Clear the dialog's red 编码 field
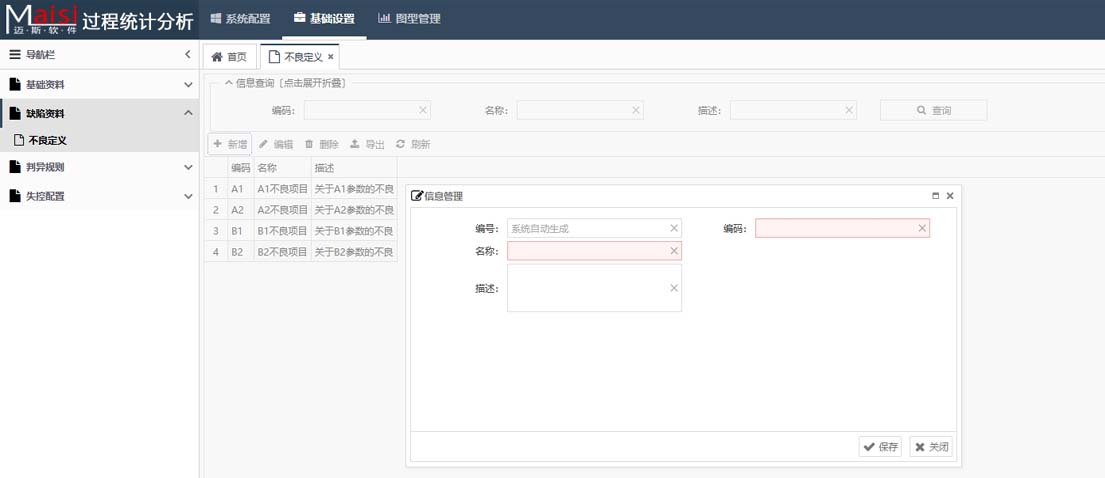 point(922,229)
